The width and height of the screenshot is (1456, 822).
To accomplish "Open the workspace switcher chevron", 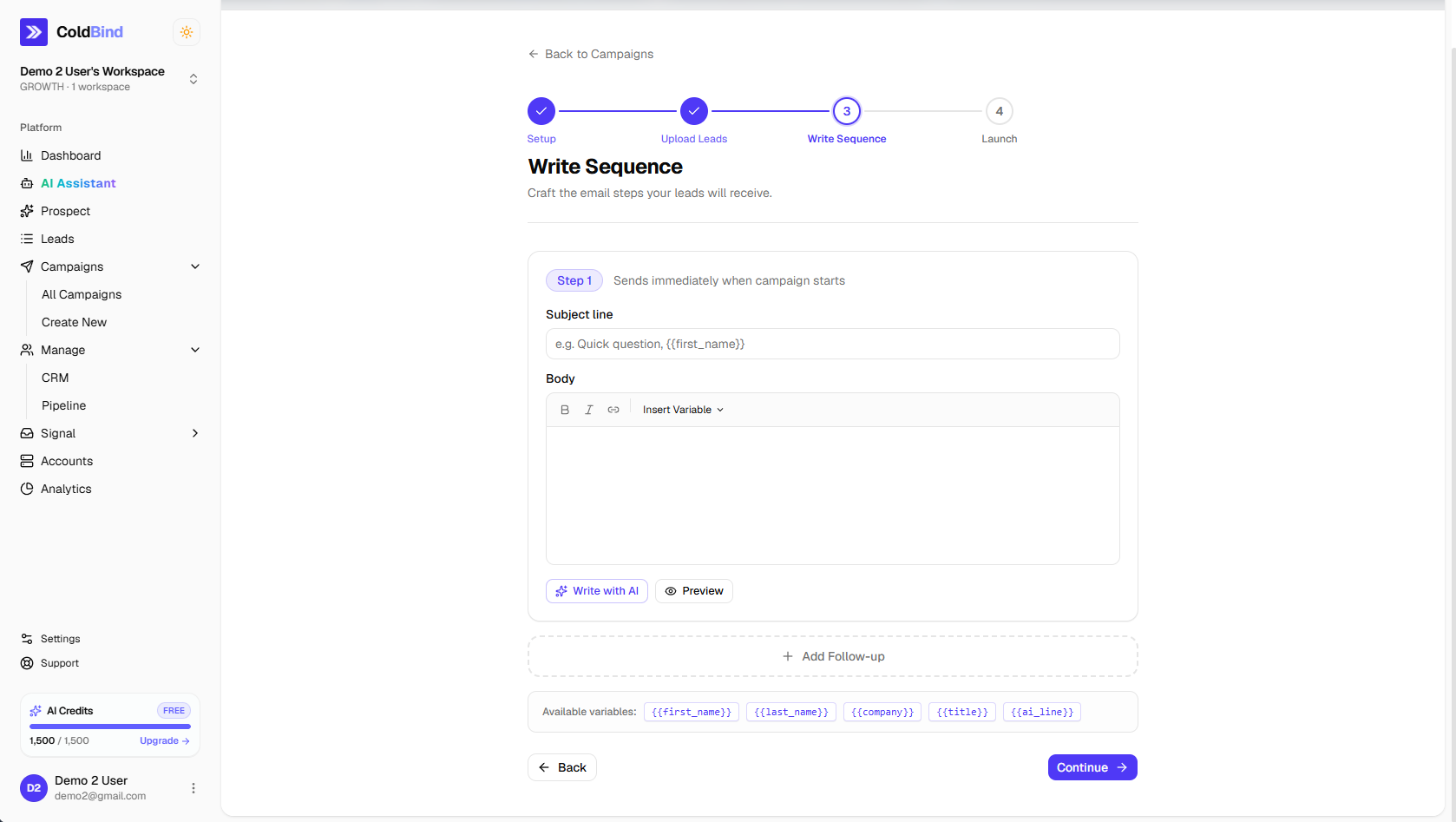I will [x=193, y=79].
